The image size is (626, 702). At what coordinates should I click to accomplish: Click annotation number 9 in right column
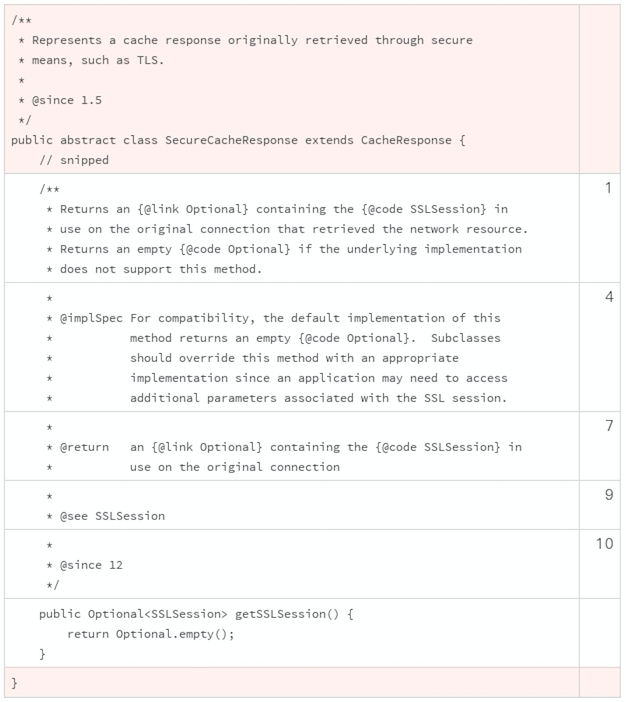coord(607,495)
